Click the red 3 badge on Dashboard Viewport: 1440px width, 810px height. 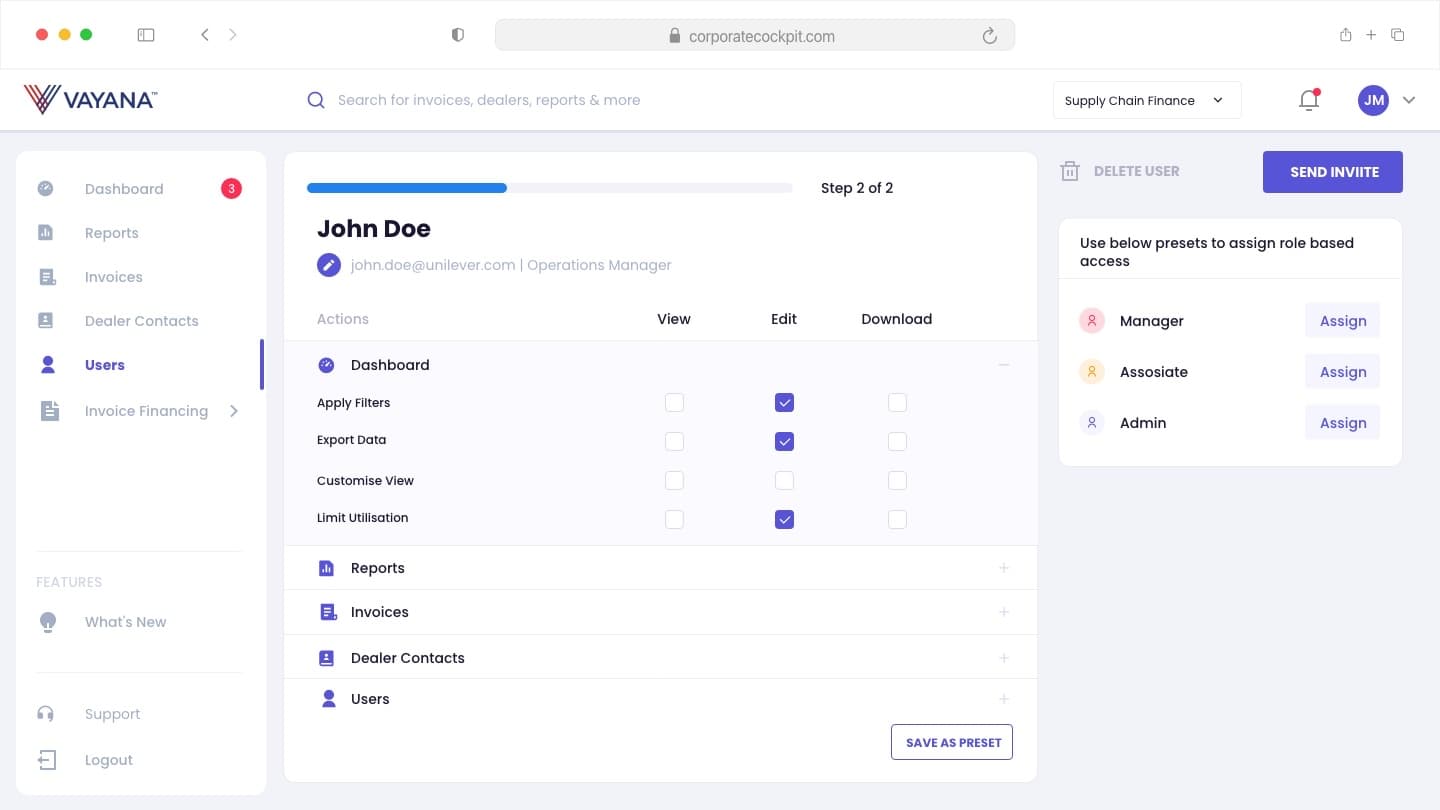click(x=231, y=188)
